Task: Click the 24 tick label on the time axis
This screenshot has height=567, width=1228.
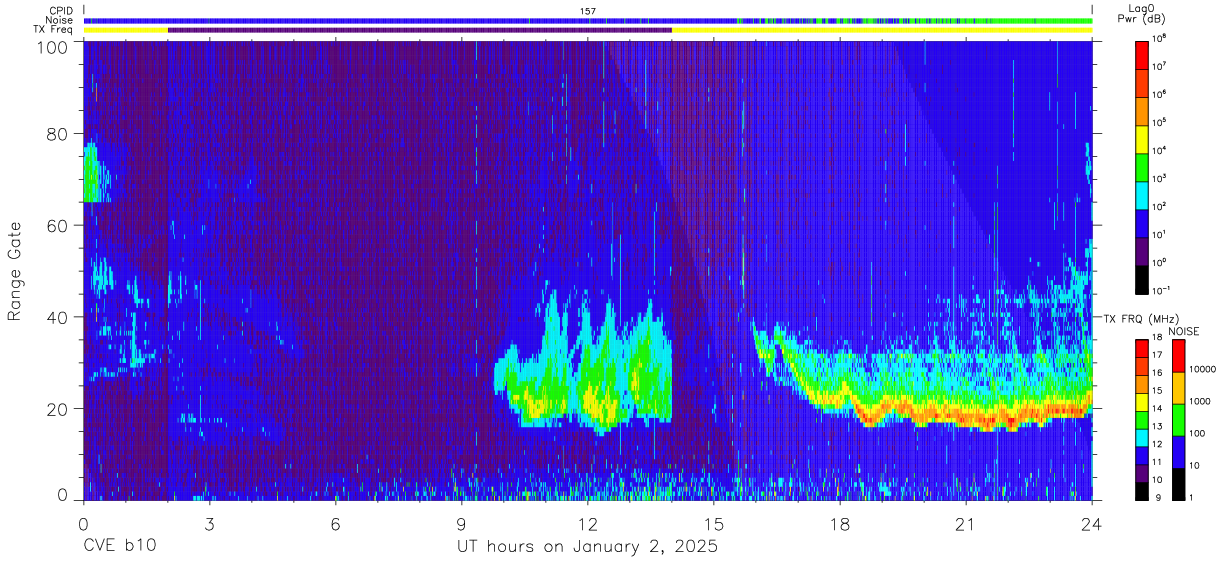Action: point(1091,523)
